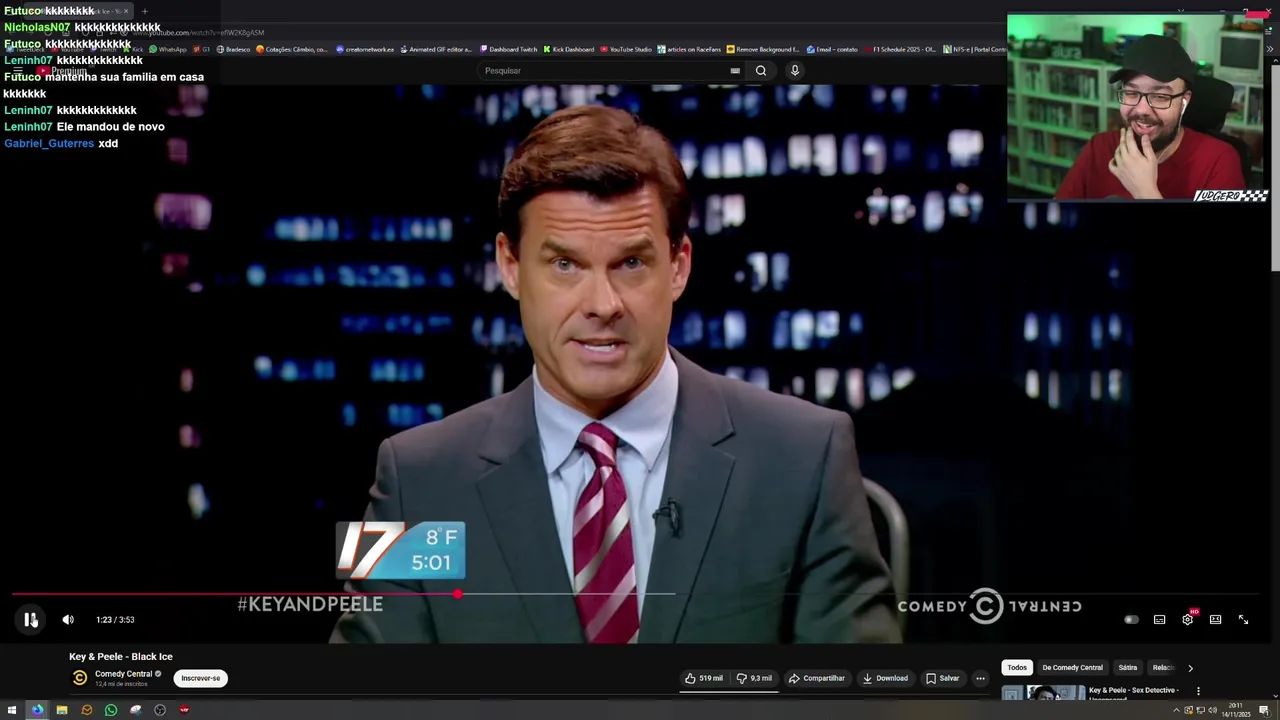
Task: Toggle the autoplay switch in player controls
Action: coord(1131,619)
